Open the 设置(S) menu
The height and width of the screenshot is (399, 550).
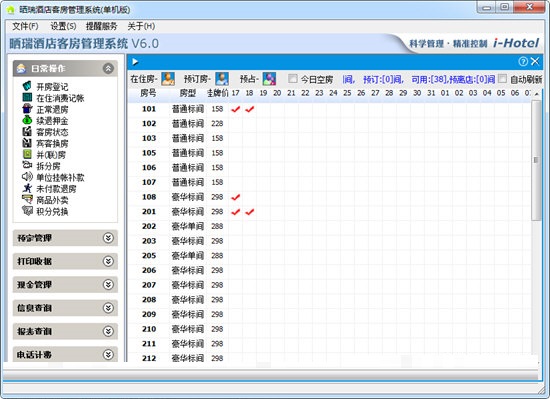click(x=63, y=26)
